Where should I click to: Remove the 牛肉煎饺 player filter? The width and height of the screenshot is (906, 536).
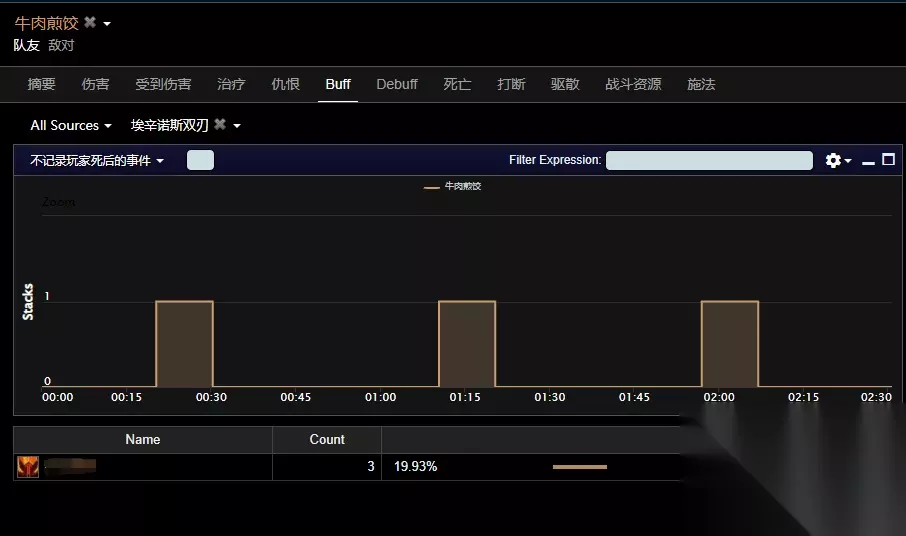click(x=90, y=23)
